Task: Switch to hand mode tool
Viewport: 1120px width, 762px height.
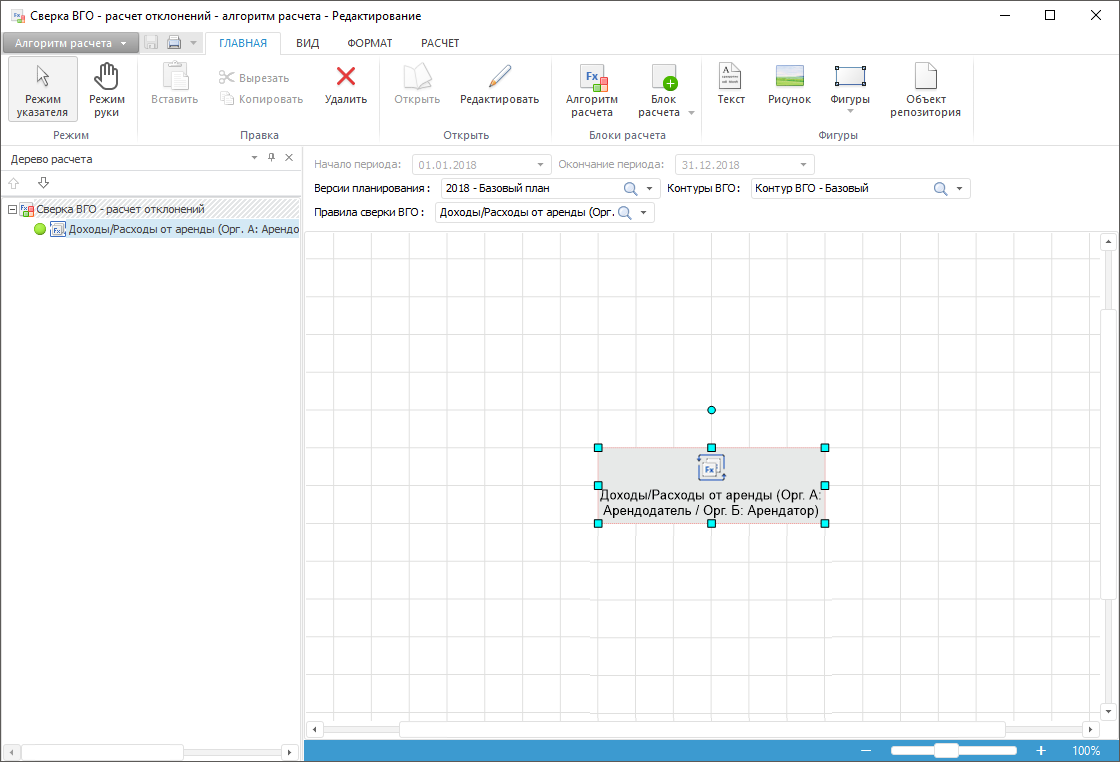Action: coord(106,89)
